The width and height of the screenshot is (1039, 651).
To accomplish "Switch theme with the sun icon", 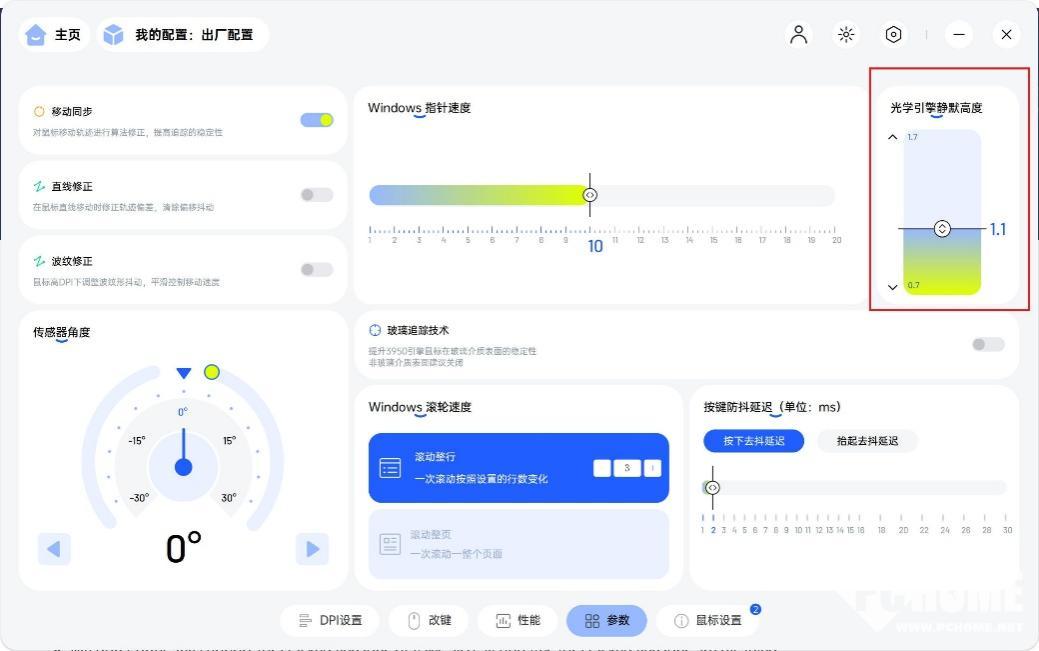I will [846, 34].
